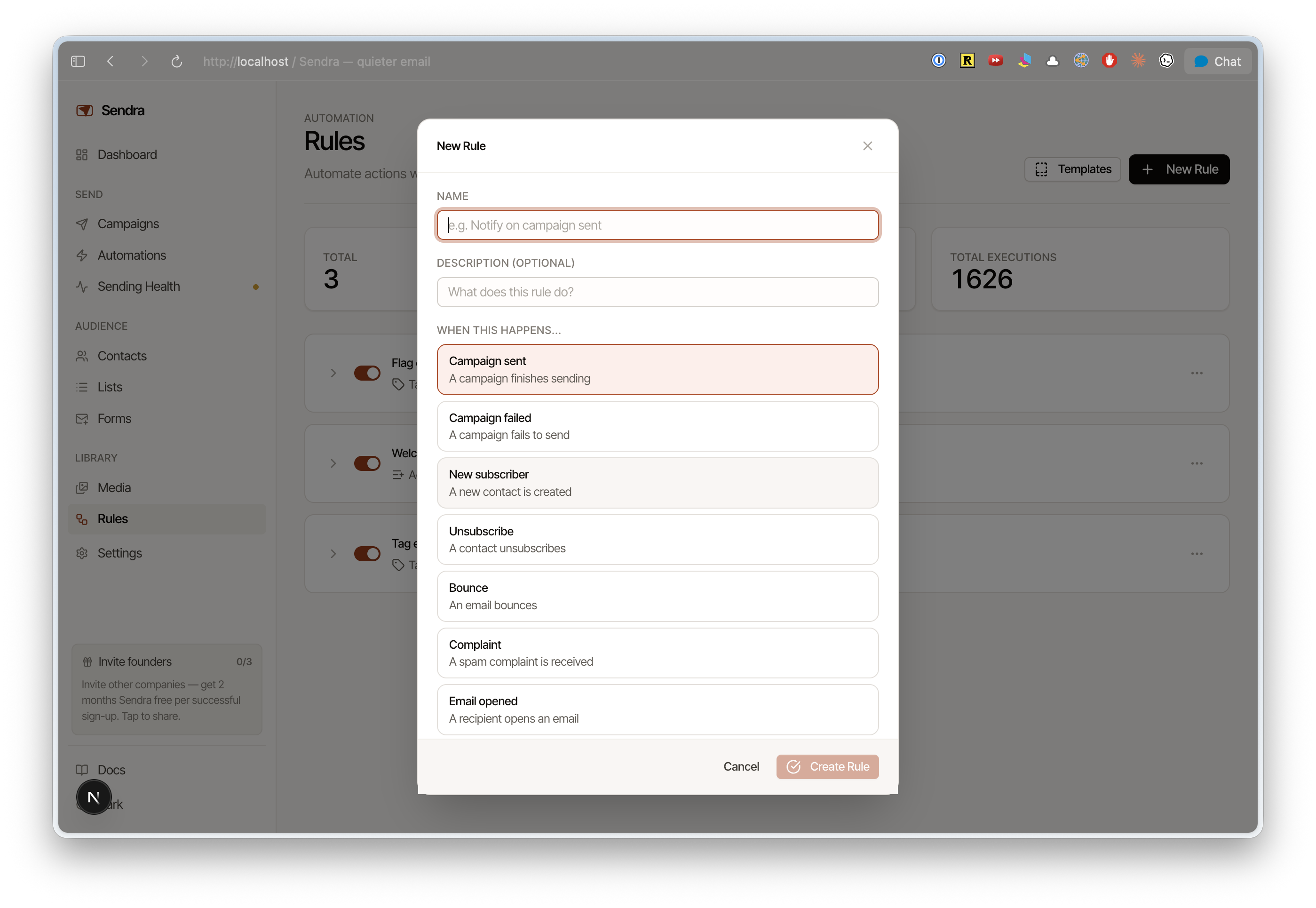The width and height of the screenshot is (1316, 908).
Task: Toggle the browser sidebar panel icon
Action: 78,62
